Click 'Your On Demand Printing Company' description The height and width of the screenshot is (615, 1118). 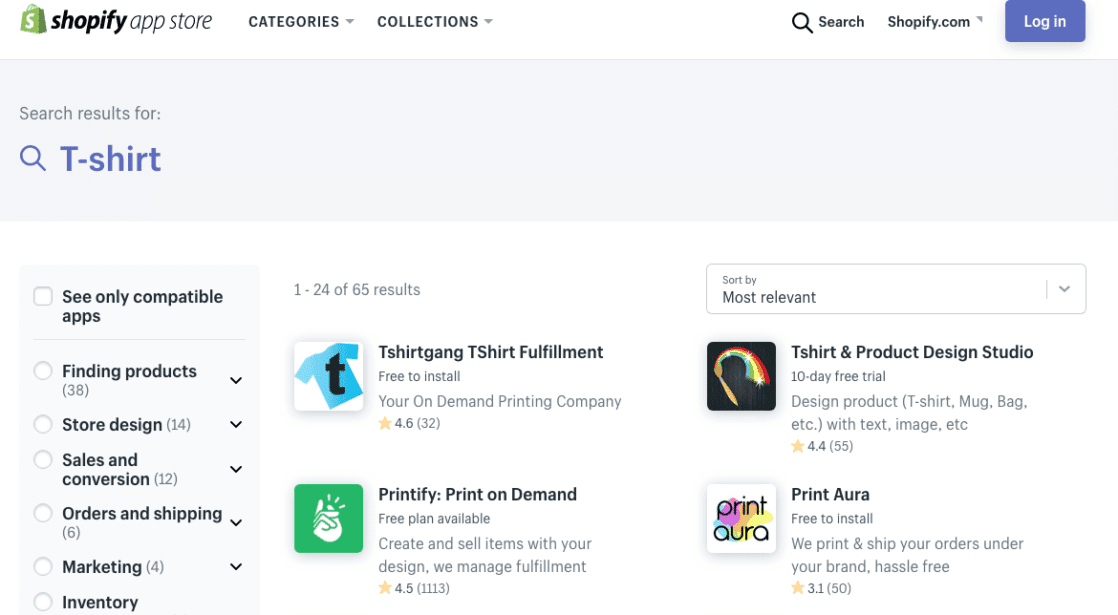(x=500, y=401)
